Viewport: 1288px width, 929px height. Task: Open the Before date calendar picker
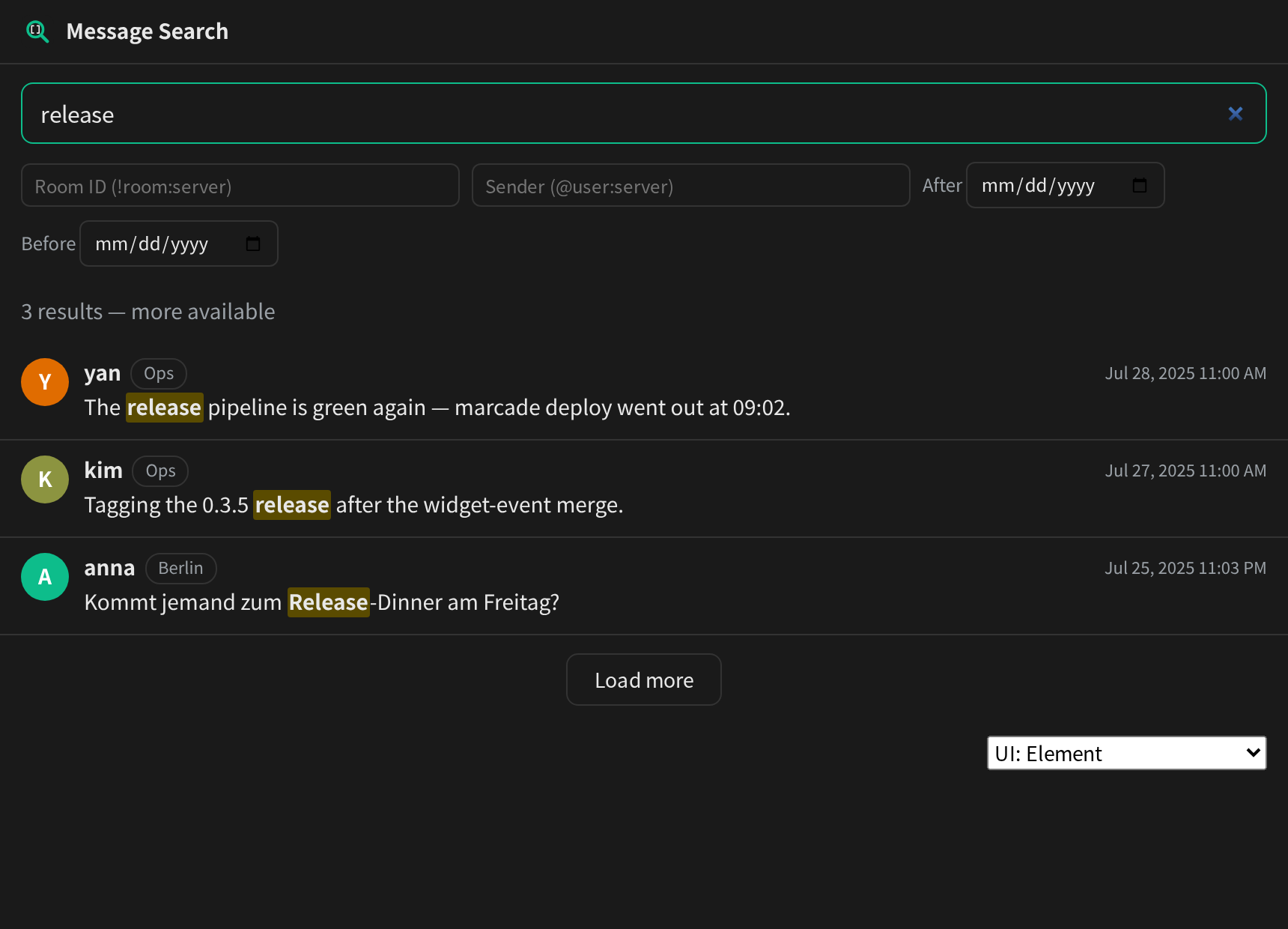pyautogui.click(x=253, y=243)
